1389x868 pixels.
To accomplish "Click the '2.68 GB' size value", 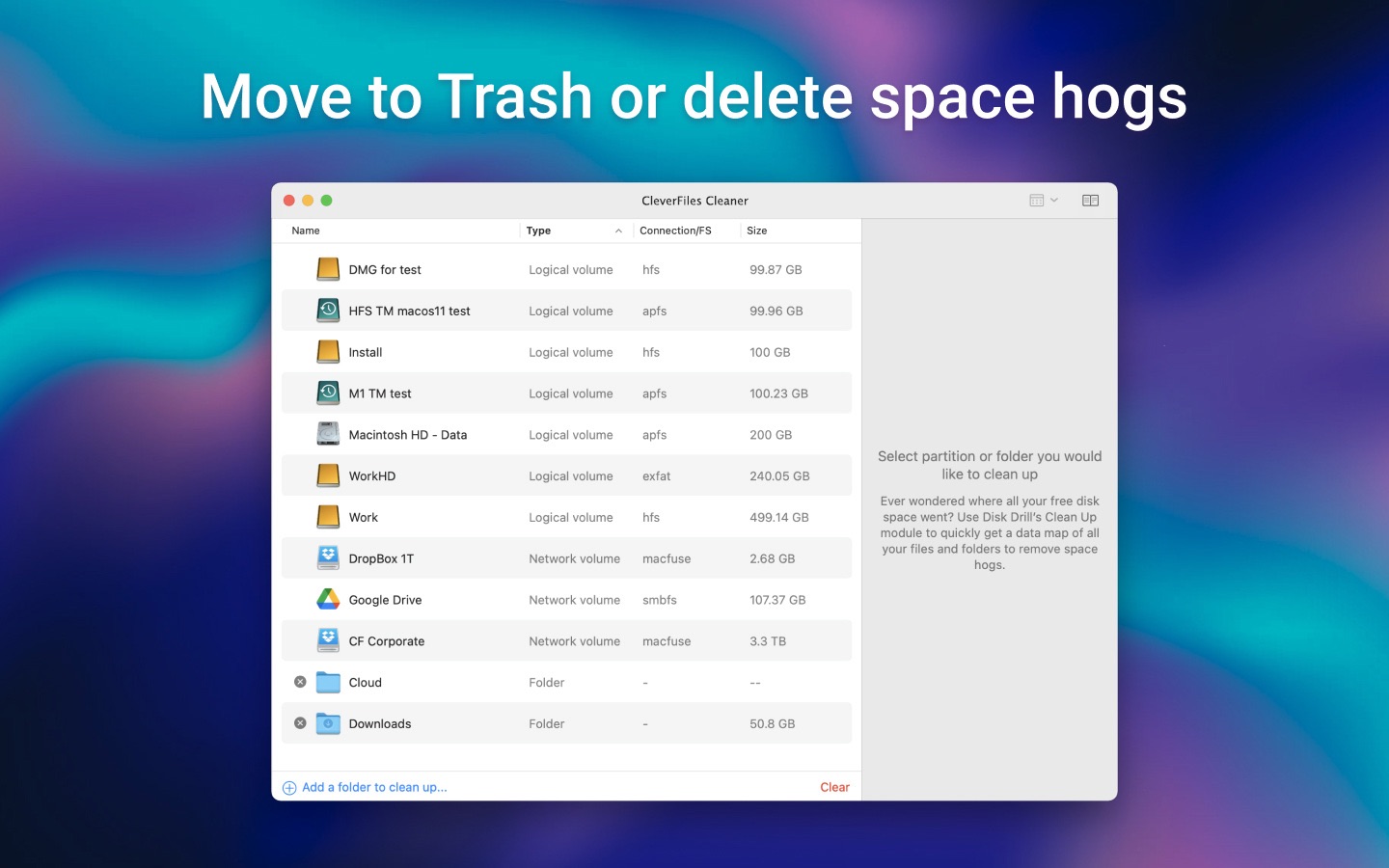I will (x=773, y=558).
